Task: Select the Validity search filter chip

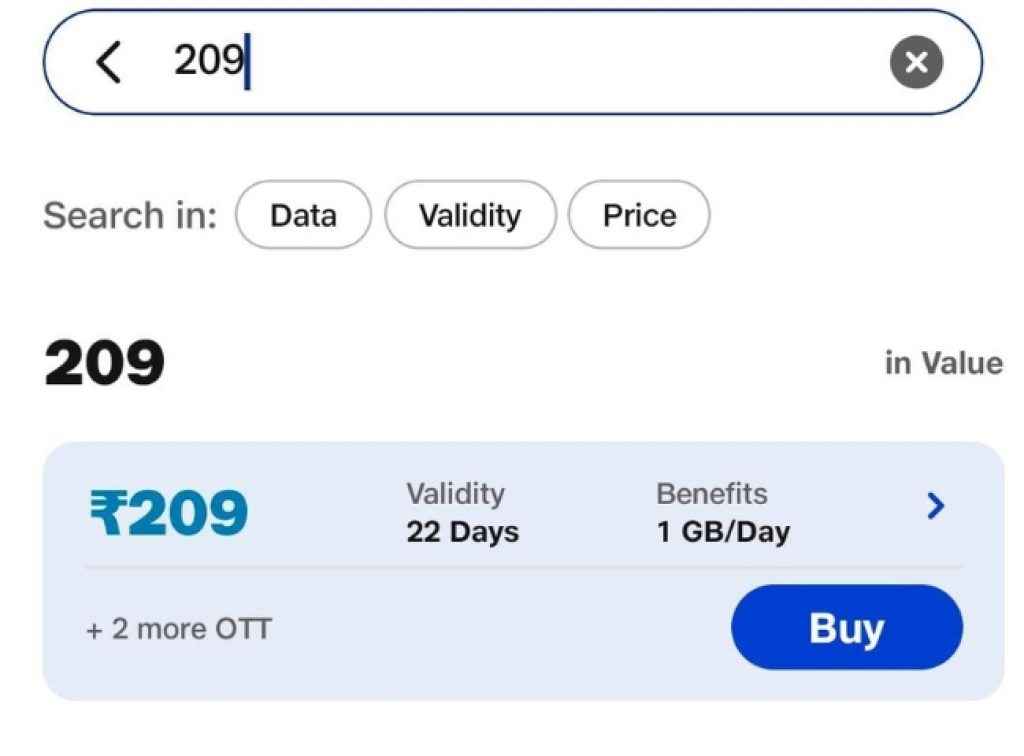Action: point(470,215)
